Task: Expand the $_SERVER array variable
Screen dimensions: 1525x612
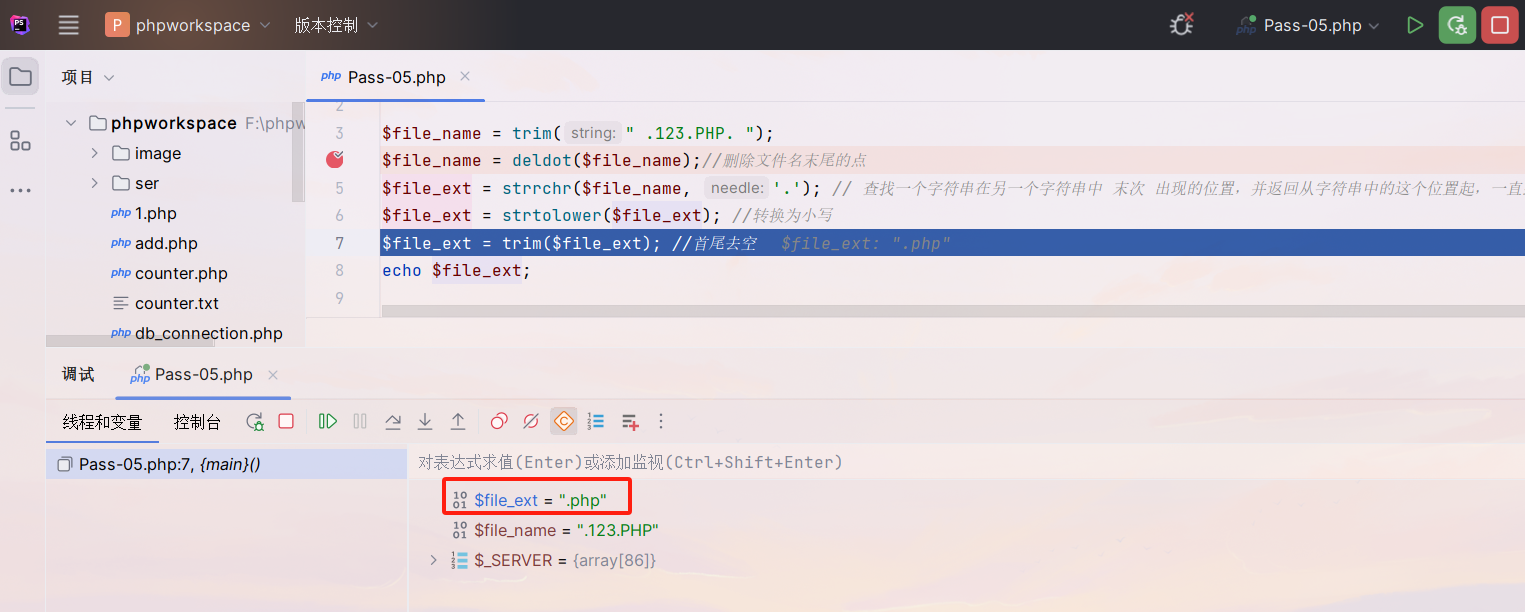Action: pos(433,560)
